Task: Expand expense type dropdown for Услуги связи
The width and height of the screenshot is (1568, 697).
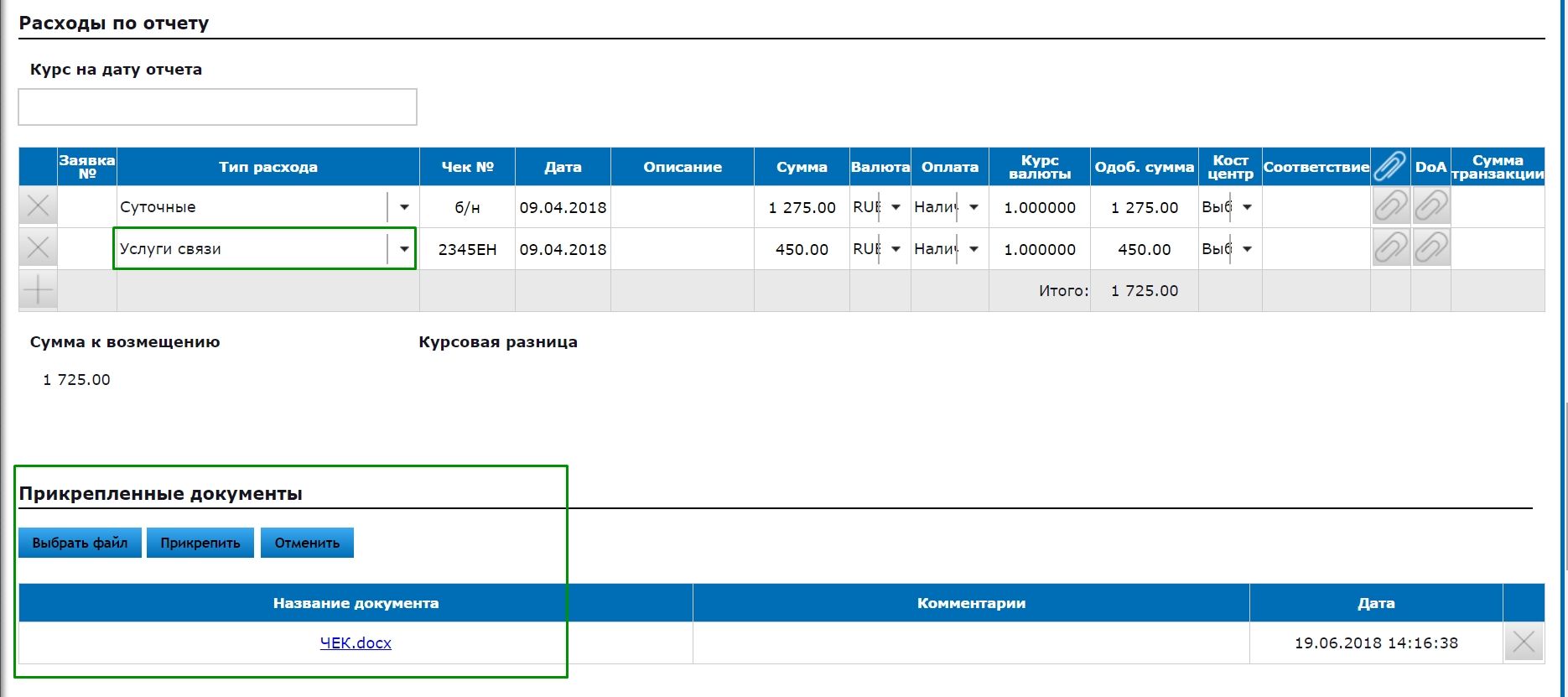Action: pyautogui.click(x=404, y=249)
